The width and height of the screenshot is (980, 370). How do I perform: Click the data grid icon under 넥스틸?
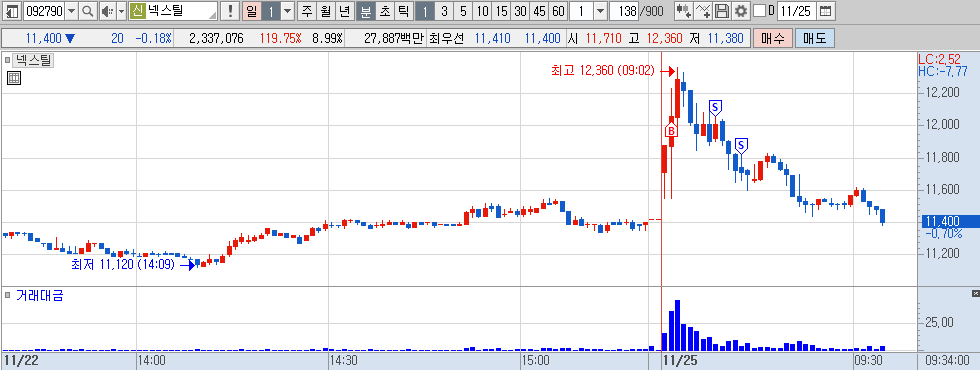[x=14, y=78]
